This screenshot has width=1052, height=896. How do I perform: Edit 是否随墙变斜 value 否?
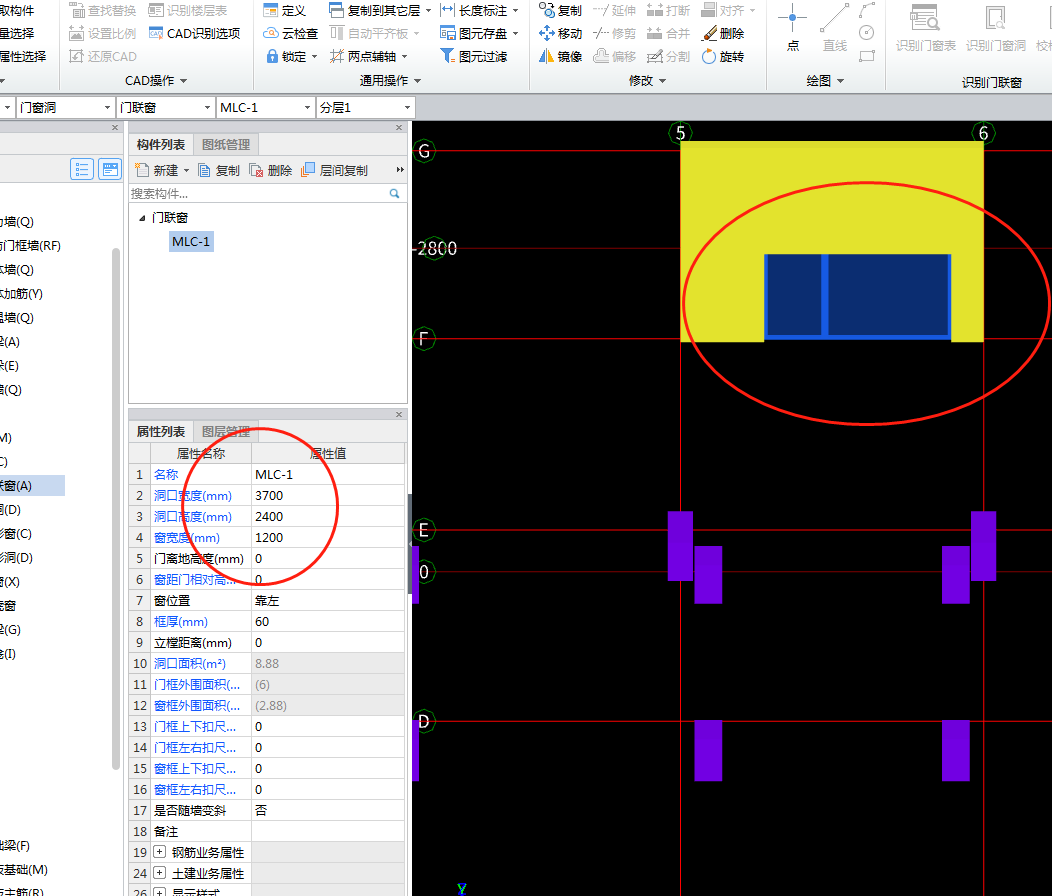click(328, 810)
